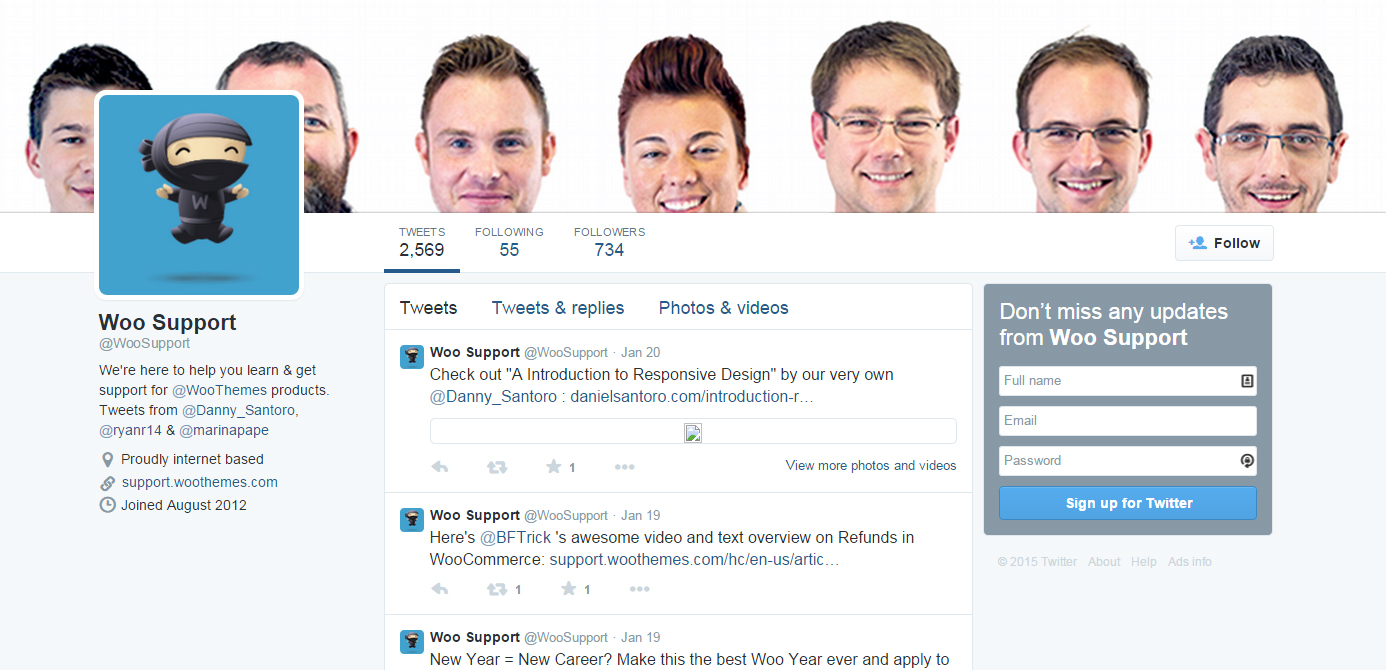
Task: Open support.woothemes.com/hc/en-us/artic… link
Action: click(694, 560)
